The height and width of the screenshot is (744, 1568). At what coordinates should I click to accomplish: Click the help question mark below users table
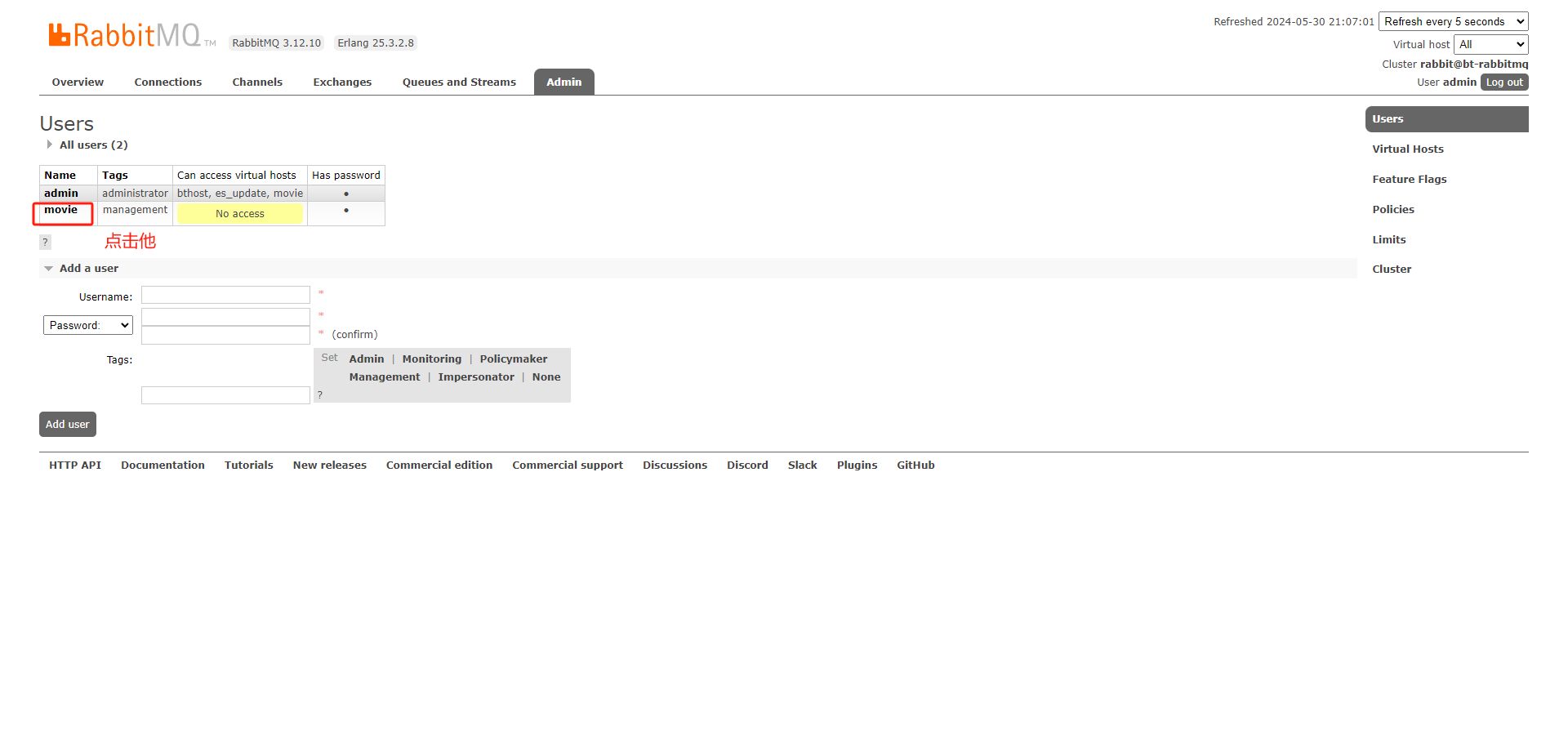45,242
